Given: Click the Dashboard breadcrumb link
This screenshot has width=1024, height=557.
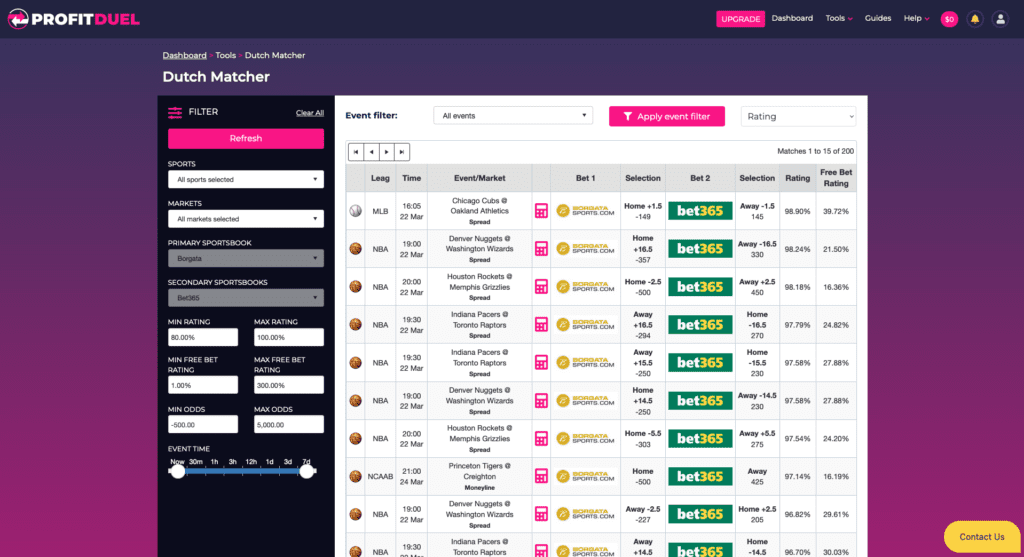Looking at the screenshot, I should (184, 56).
